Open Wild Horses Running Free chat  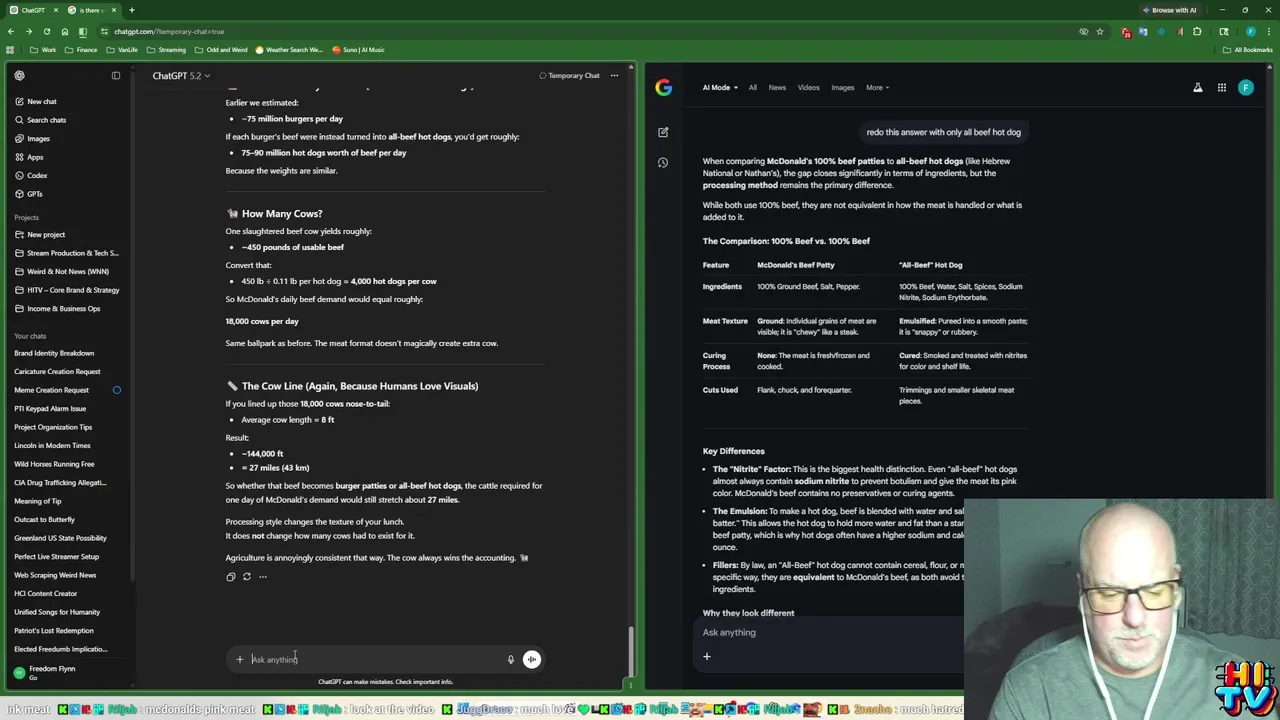click(54, 464)
